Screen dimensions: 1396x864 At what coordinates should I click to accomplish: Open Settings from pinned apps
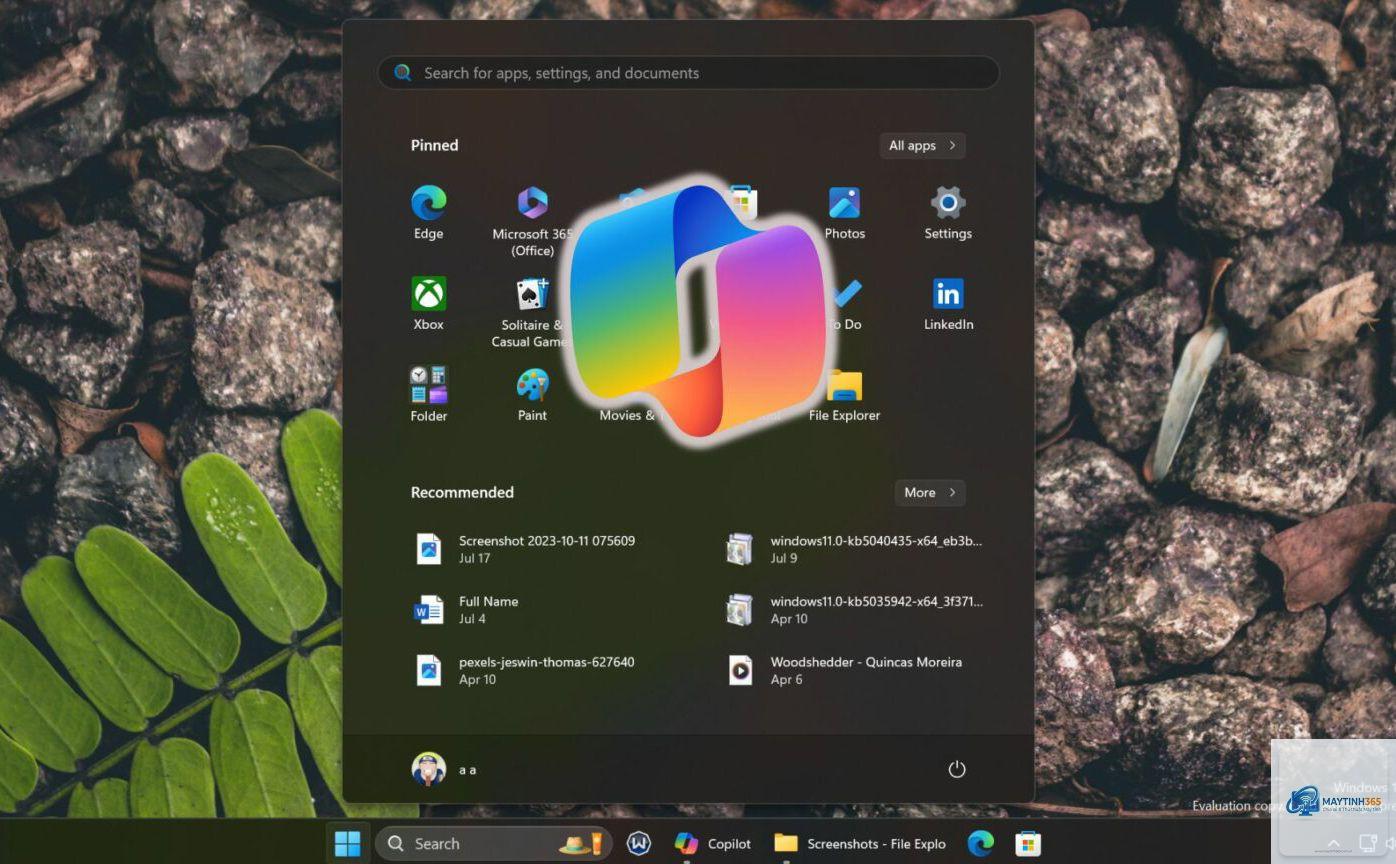click(948, 212)
